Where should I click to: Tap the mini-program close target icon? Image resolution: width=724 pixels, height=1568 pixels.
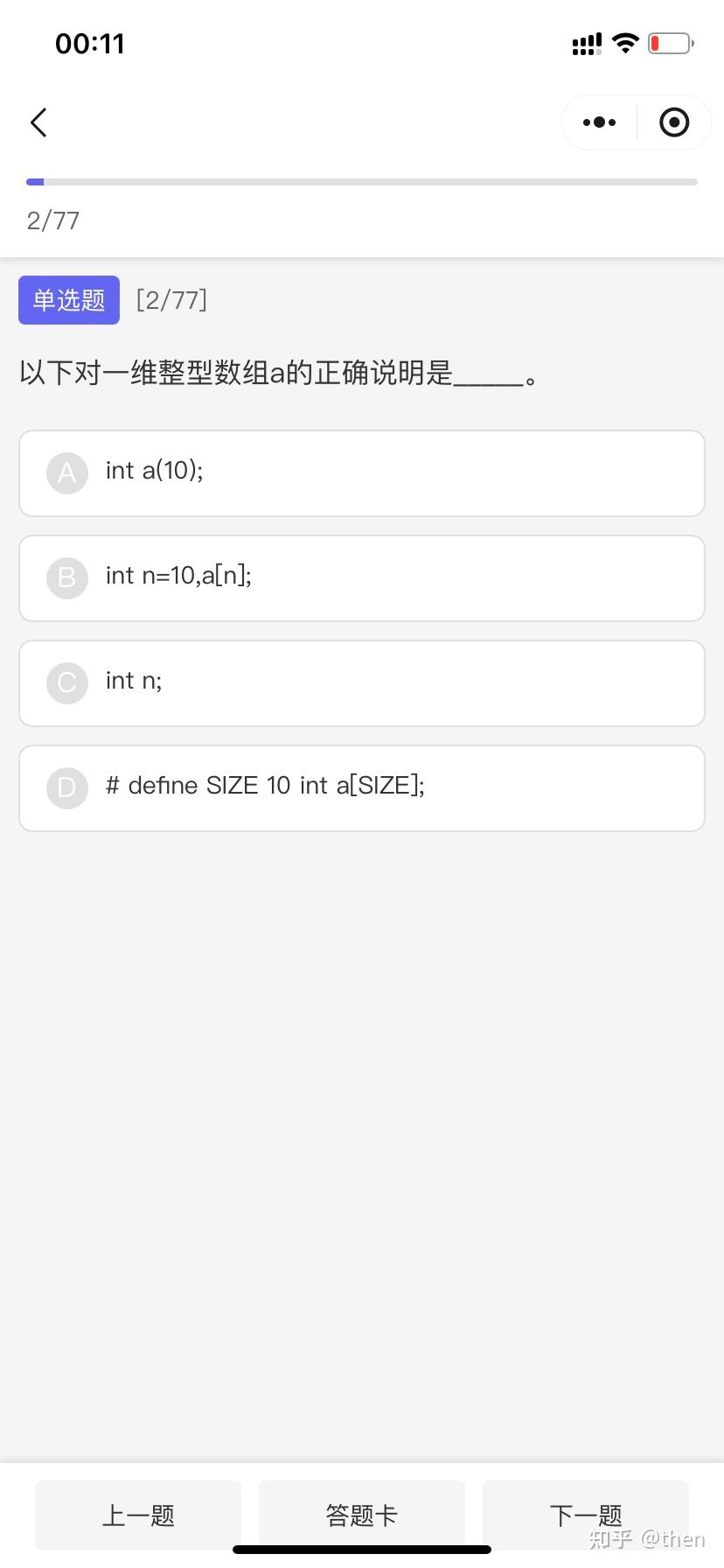(x=673, y=122)
